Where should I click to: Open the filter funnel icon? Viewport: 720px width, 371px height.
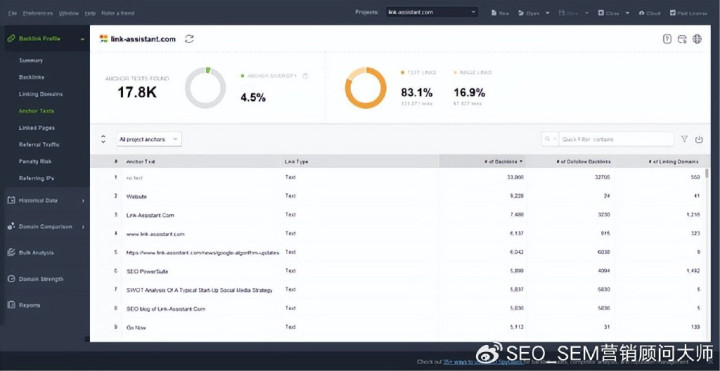pos(684,139)
